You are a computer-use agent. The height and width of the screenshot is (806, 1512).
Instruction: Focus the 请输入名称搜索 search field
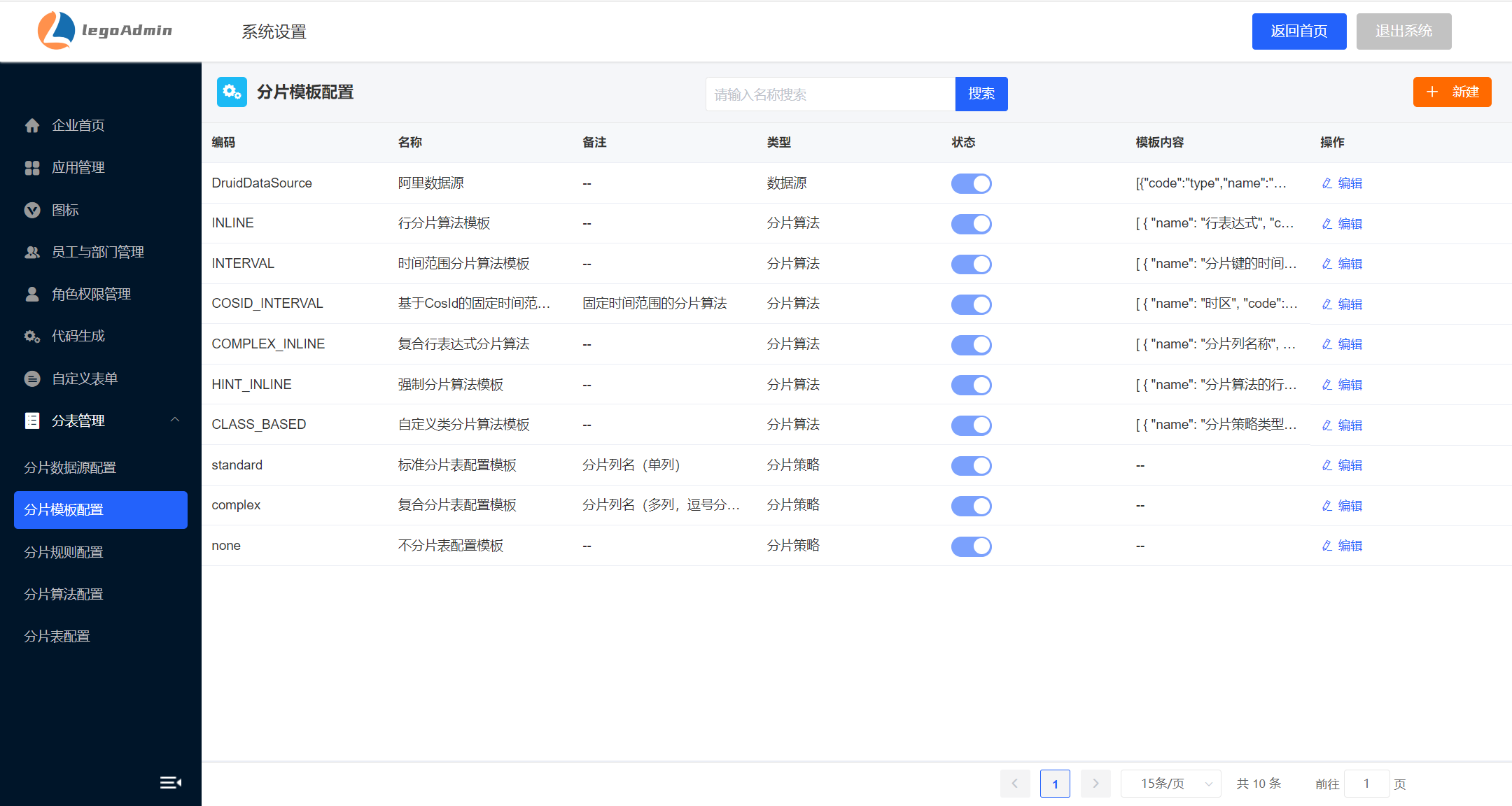coord(830,94)
